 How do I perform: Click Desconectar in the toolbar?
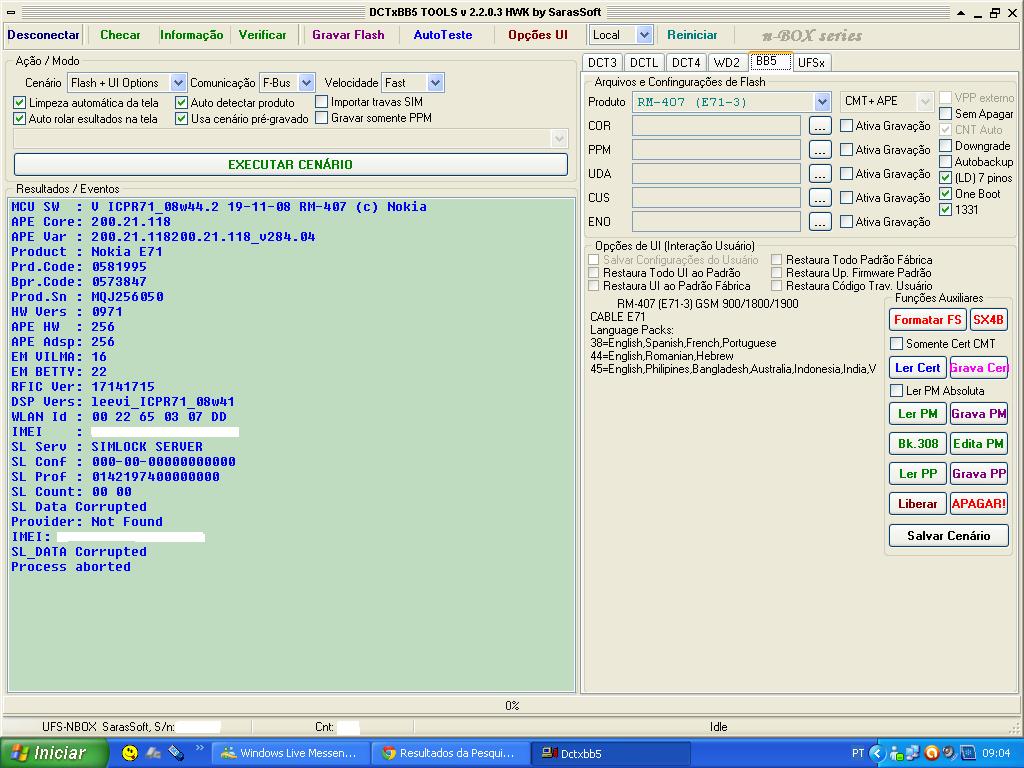coord(44,35)
